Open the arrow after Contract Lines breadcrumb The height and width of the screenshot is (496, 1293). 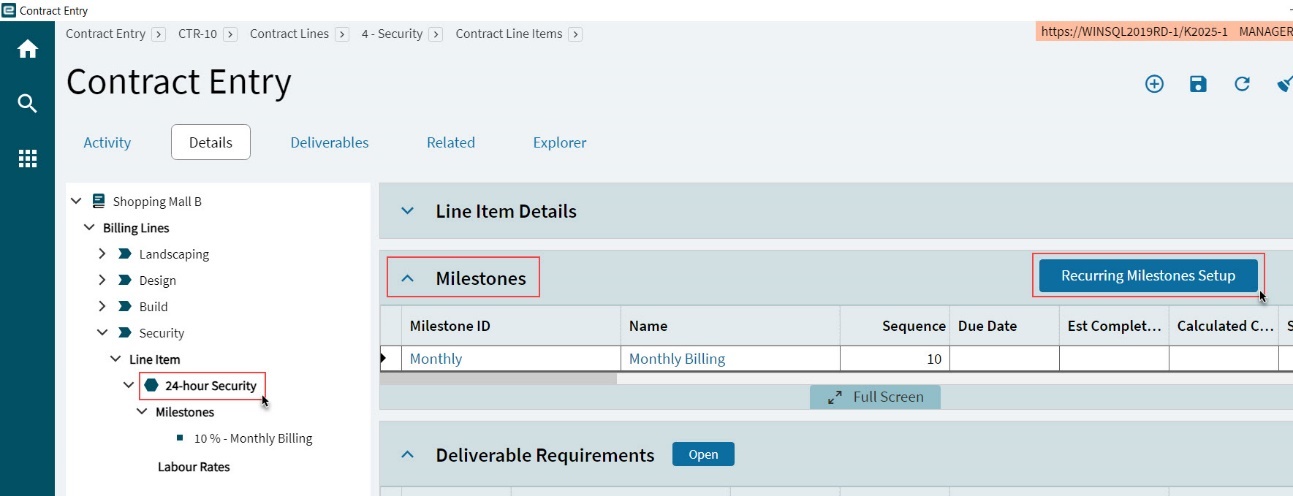(342, 34)
